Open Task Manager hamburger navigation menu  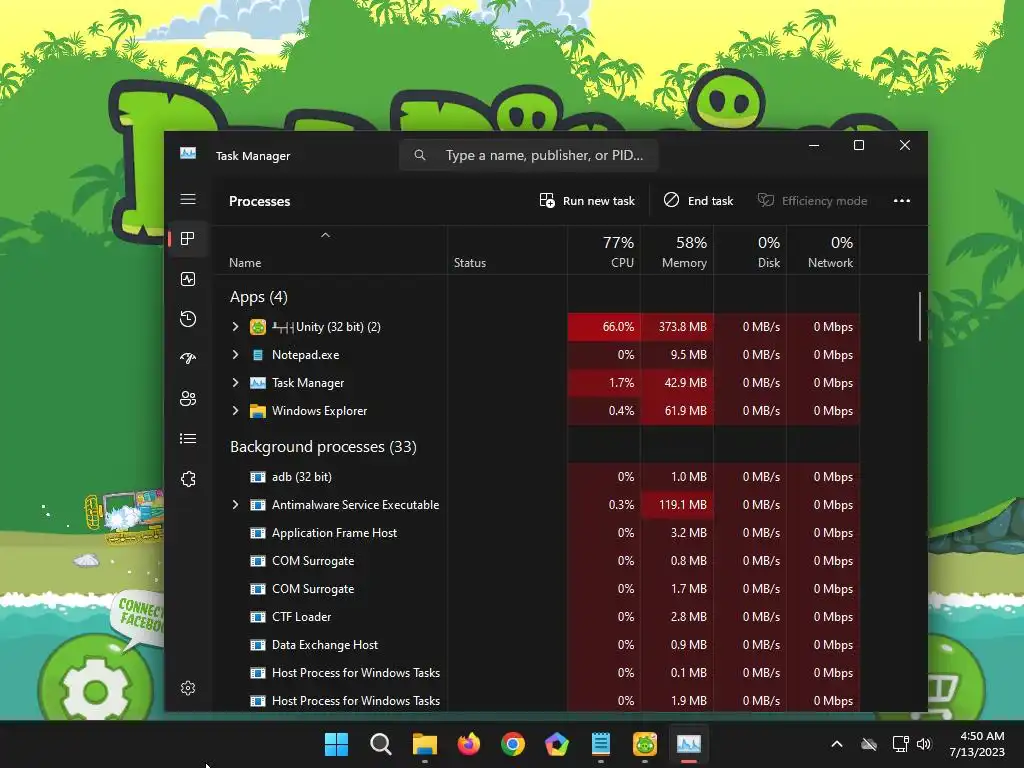[x=188, y=199]
